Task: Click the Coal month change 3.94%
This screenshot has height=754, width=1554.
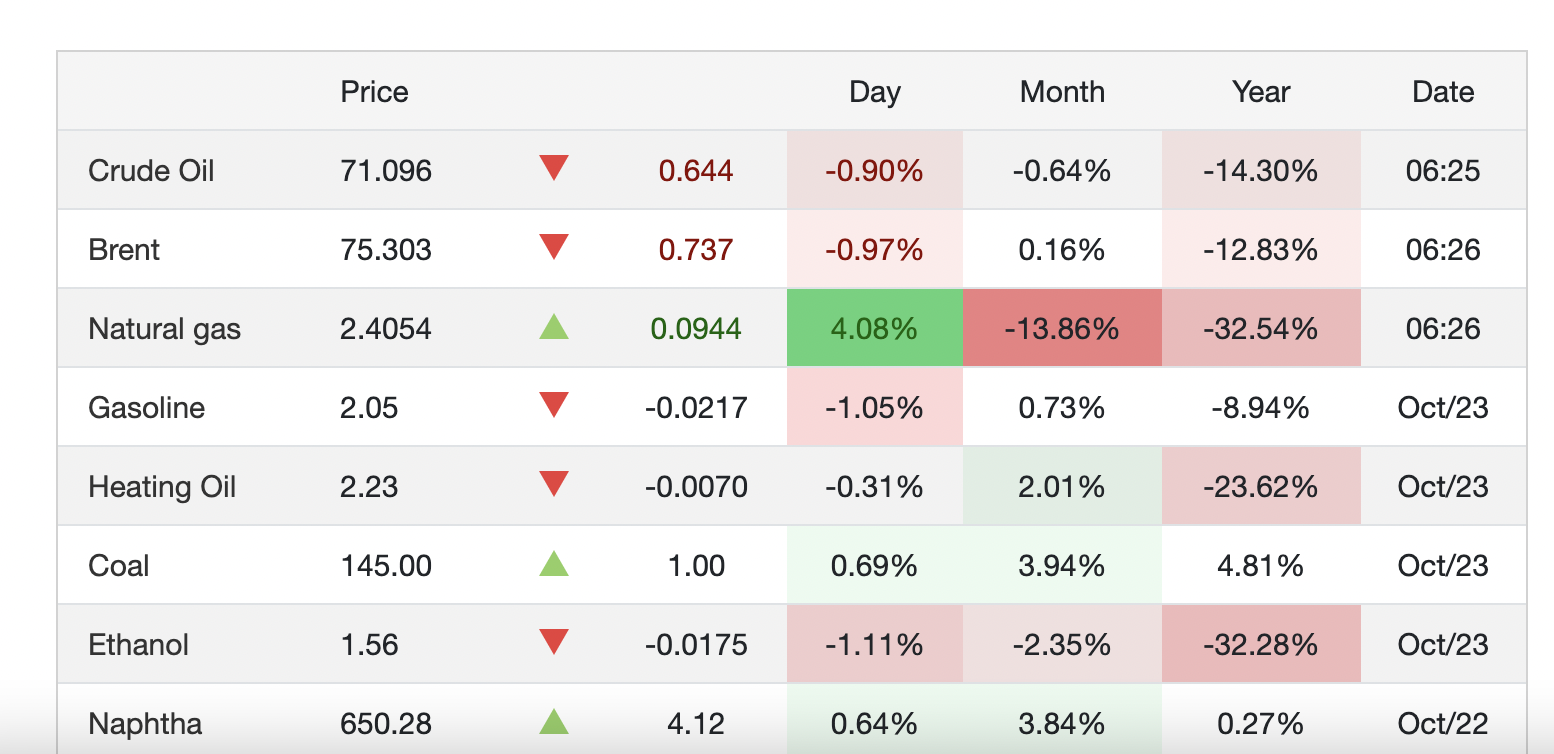Action: tap(1062, 566)
